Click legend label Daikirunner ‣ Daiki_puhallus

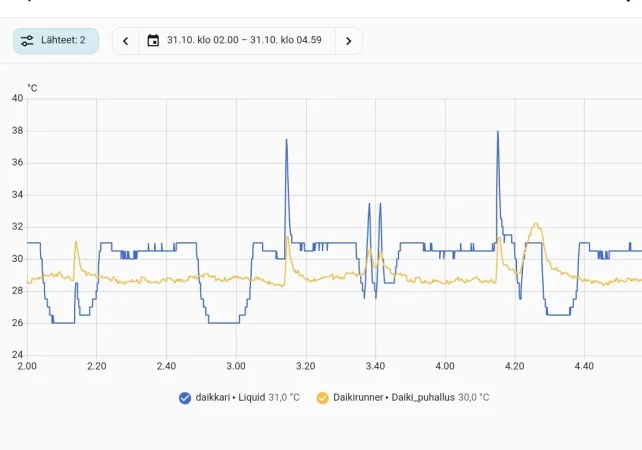(394, 397)
